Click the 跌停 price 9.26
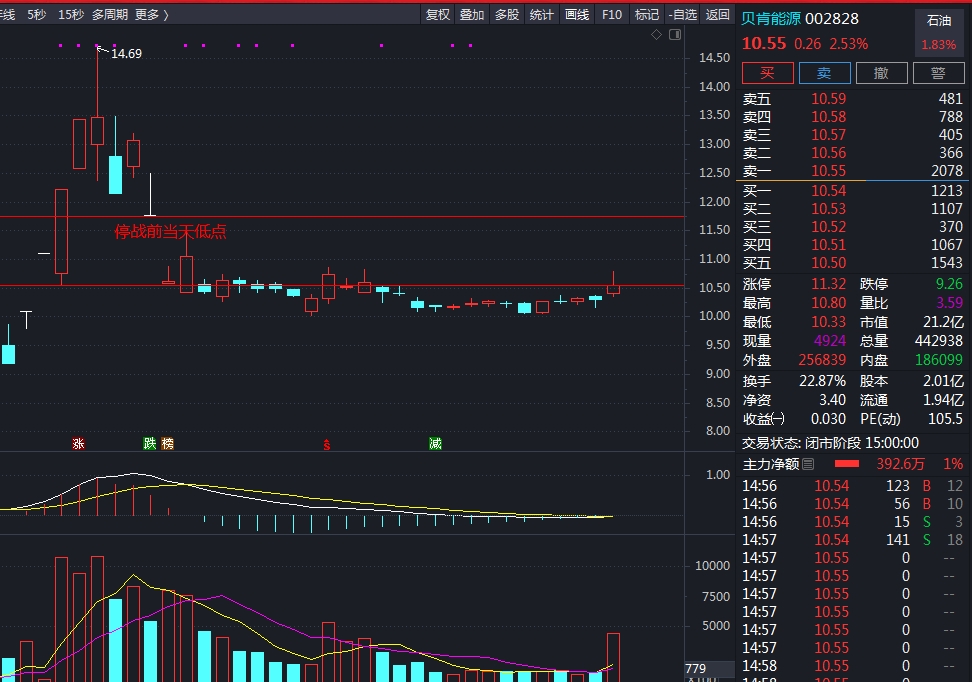 [949, 284]
